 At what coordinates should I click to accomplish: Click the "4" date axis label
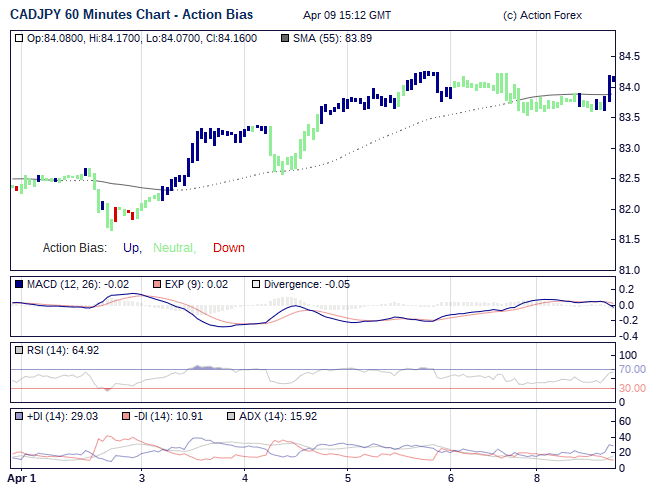245,478
